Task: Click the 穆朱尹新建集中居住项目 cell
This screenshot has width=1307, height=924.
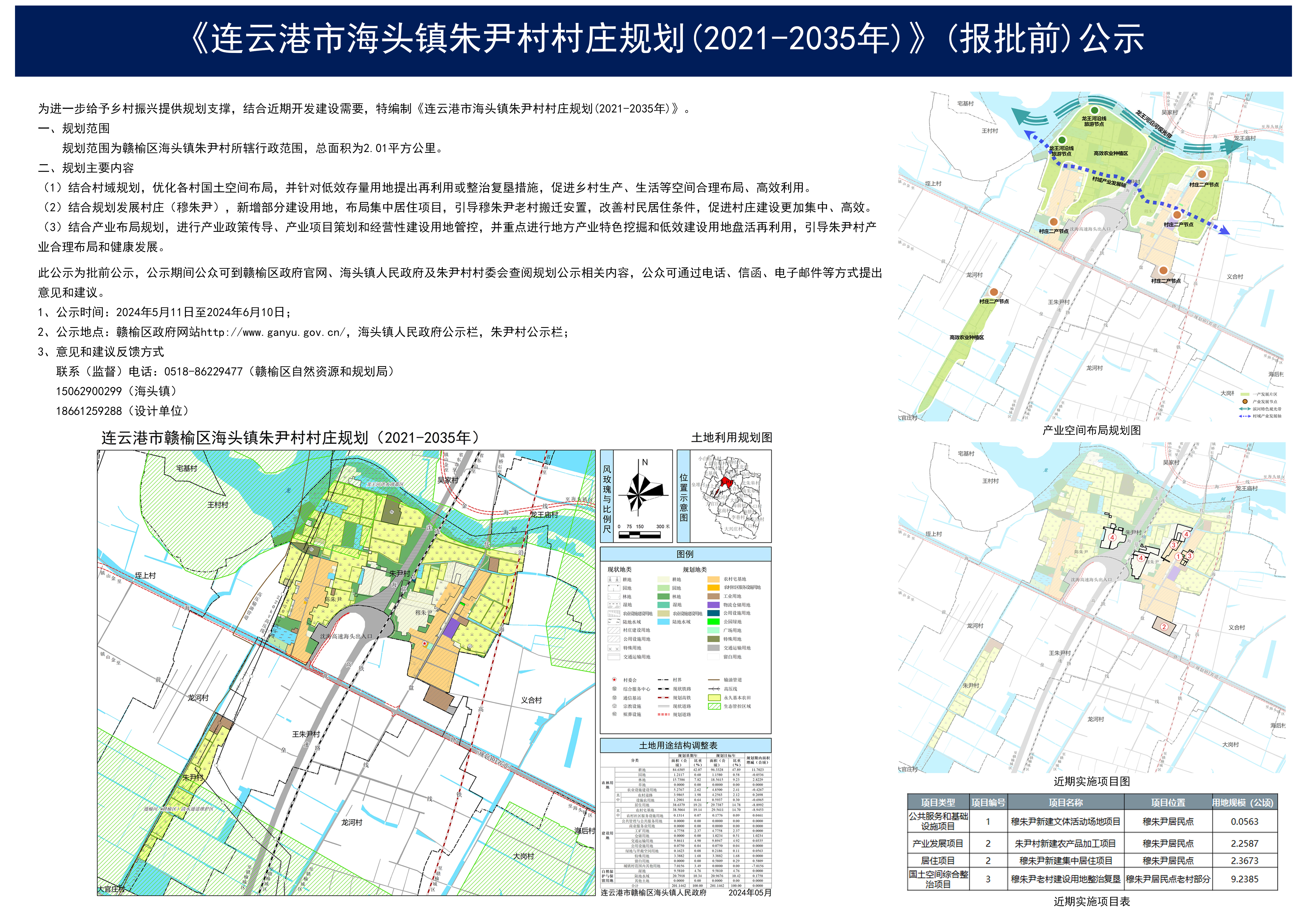Action: (x=1066, y=861)
